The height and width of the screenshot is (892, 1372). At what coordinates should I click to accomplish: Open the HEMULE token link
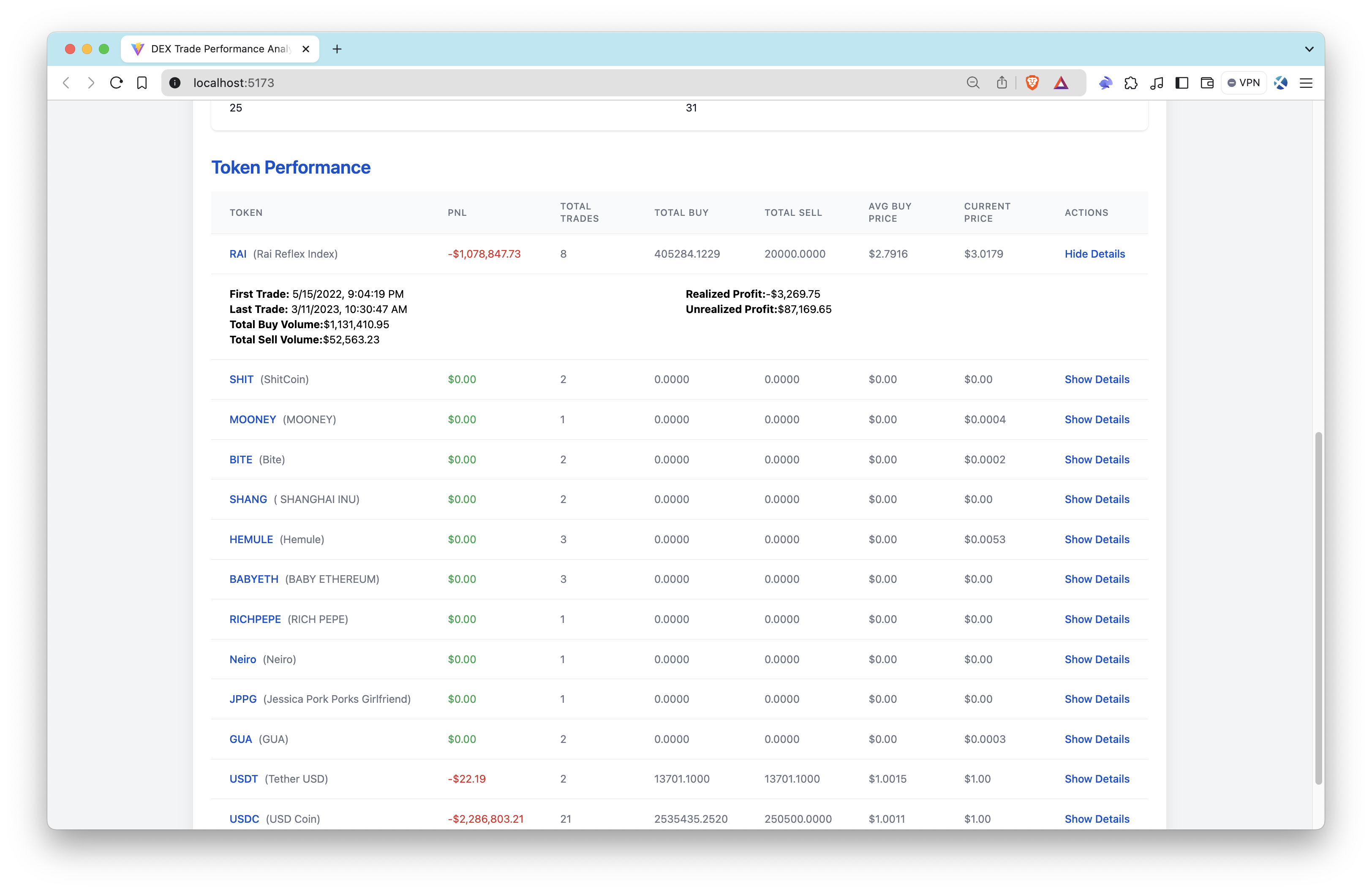point(251,539)
